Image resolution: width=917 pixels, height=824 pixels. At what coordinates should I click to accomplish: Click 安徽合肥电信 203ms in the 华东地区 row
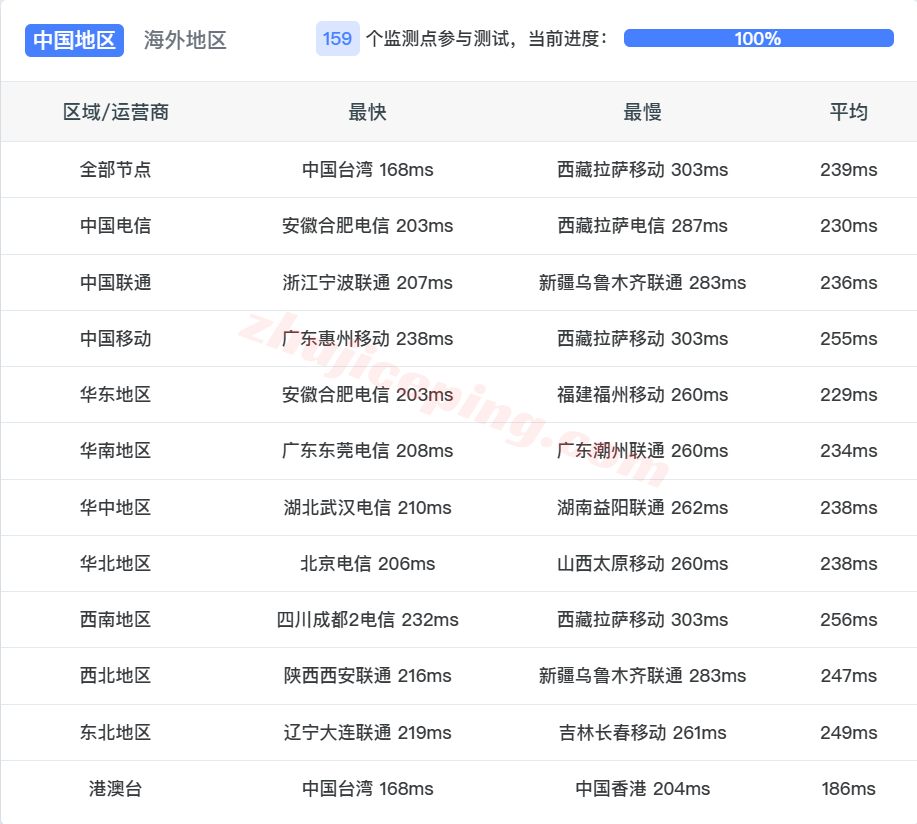(x=367, y=395)
